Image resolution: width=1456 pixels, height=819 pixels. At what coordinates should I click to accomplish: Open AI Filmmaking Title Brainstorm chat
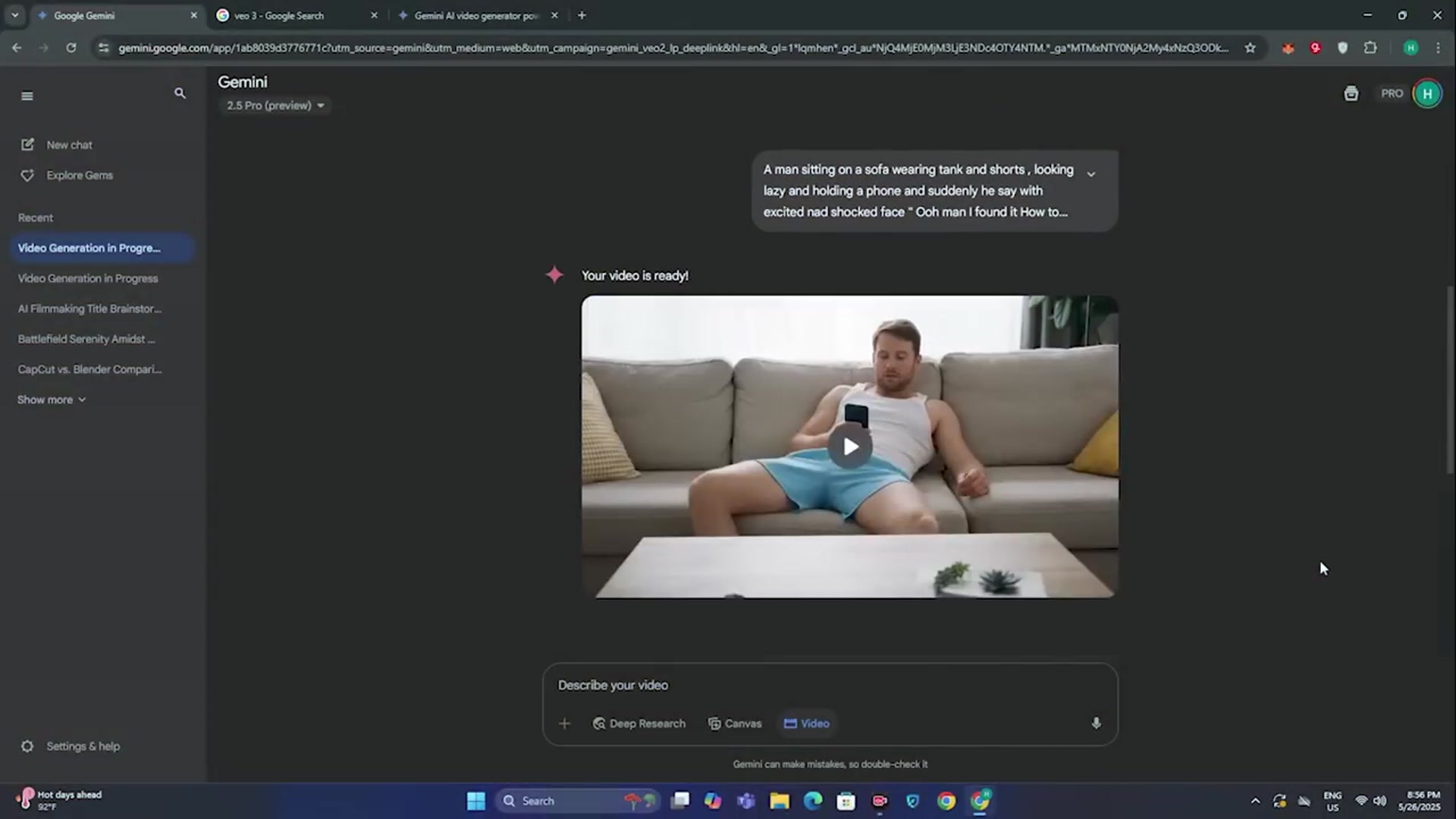[102, 309]
